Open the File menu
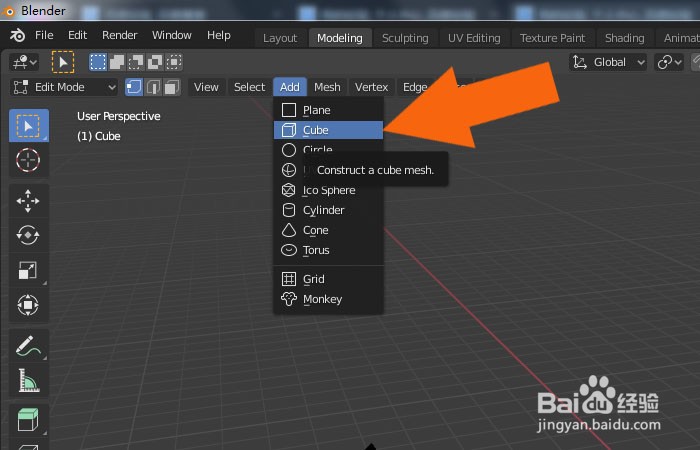 (x=44, y=35)
